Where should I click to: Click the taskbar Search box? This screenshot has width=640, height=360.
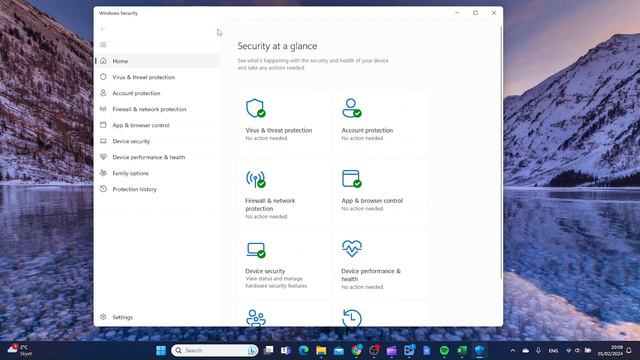(215, 350)
